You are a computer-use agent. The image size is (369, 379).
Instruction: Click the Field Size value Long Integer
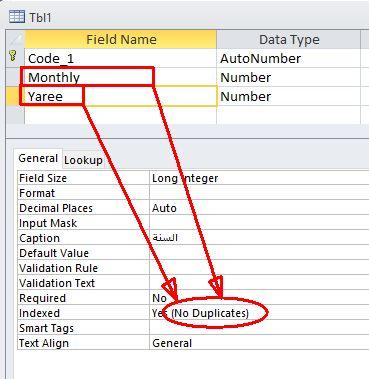(x=259, y=178)
